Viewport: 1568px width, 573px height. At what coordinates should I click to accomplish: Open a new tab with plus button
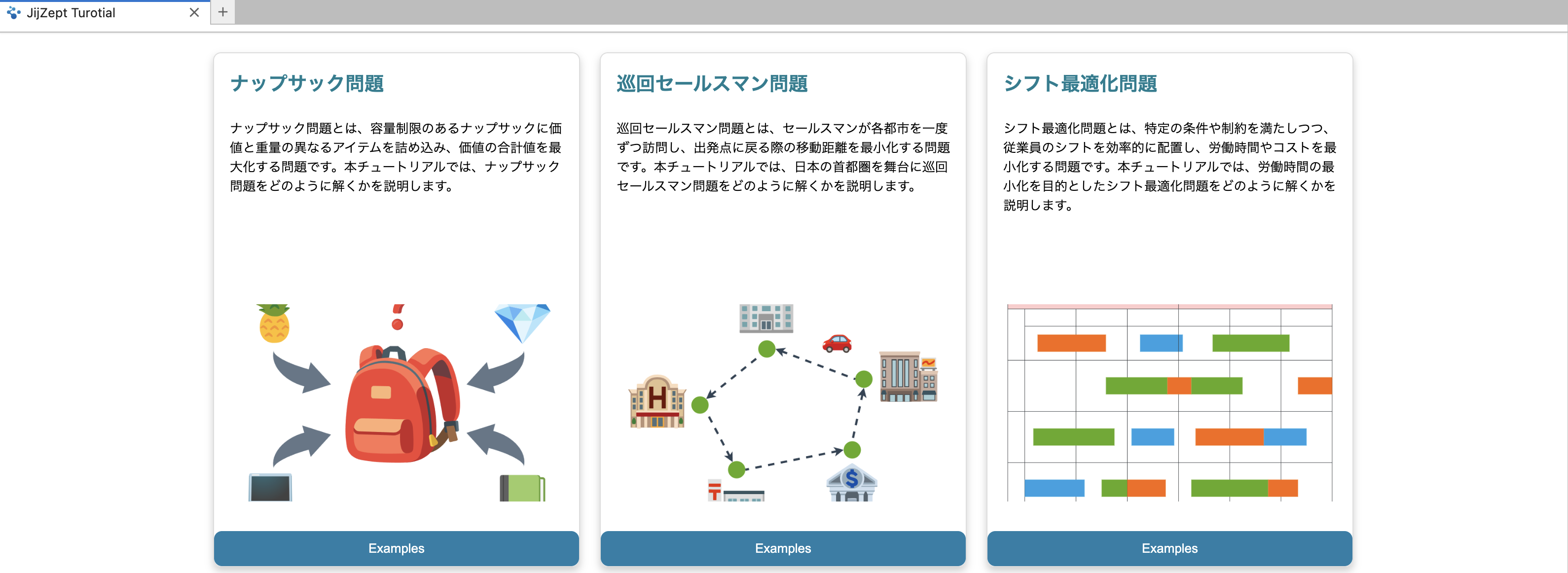[x=223, y=12]
